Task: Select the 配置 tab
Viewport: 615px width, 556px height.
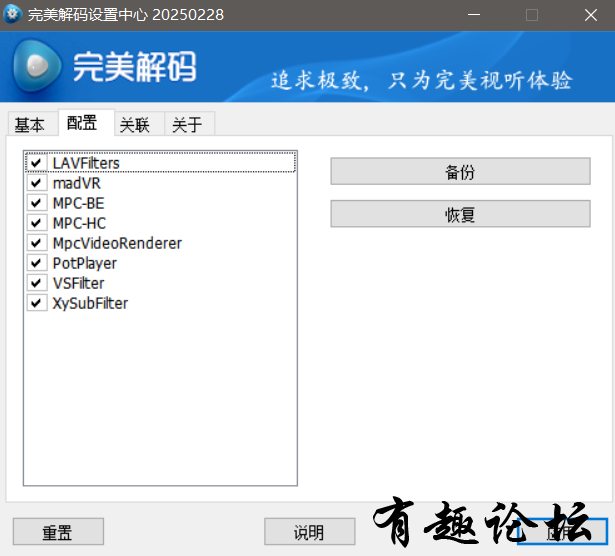Action: [x=86, y=123]
